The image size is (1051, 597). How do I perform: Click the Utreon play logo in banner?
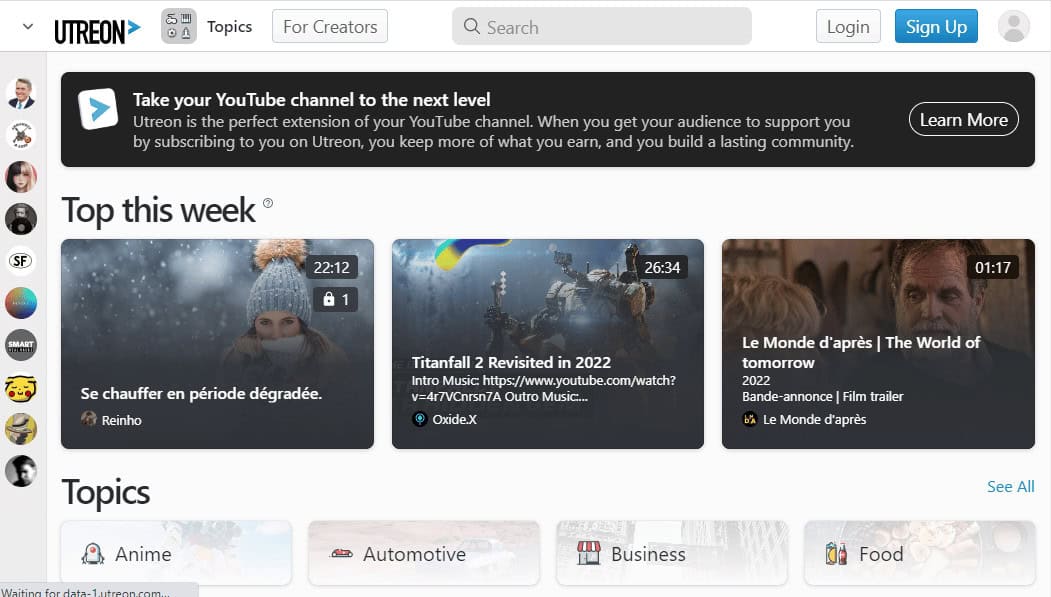point(98,109)
